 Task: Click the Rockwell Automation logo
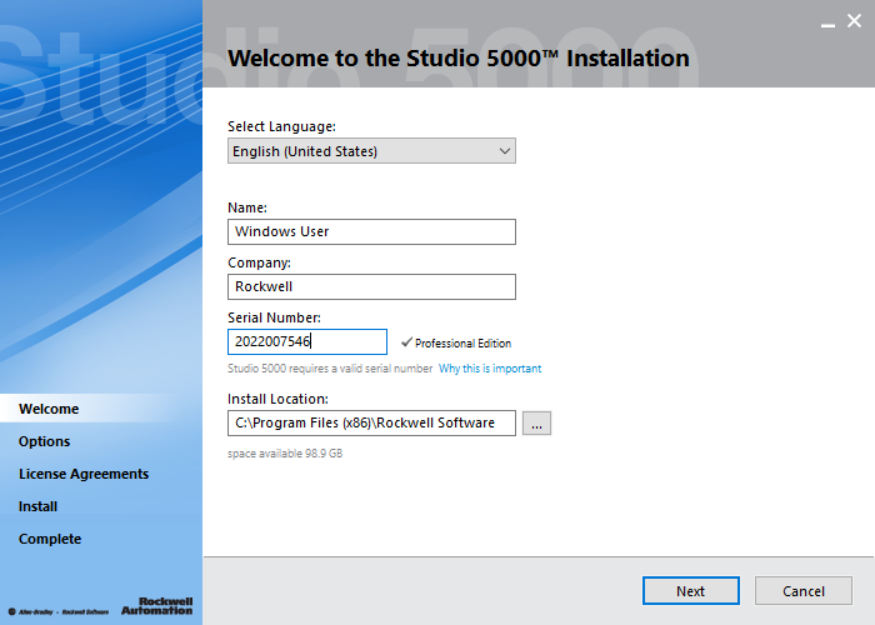[157, 606]
